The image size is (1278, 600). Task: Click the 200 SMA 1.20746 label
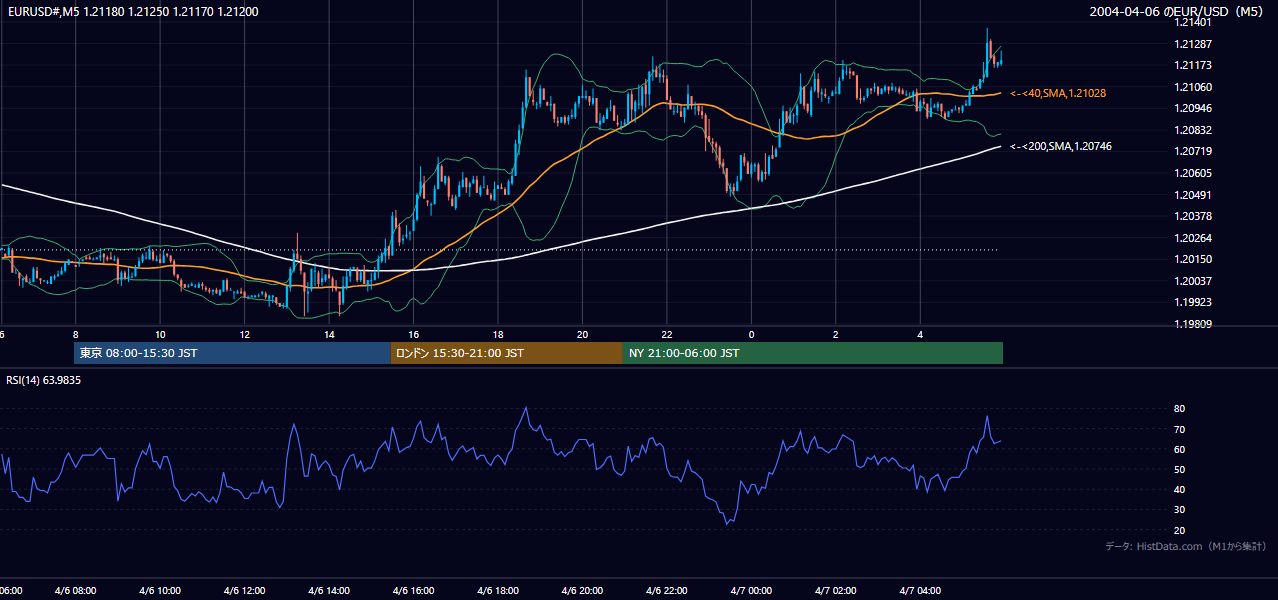(1061, 146)
